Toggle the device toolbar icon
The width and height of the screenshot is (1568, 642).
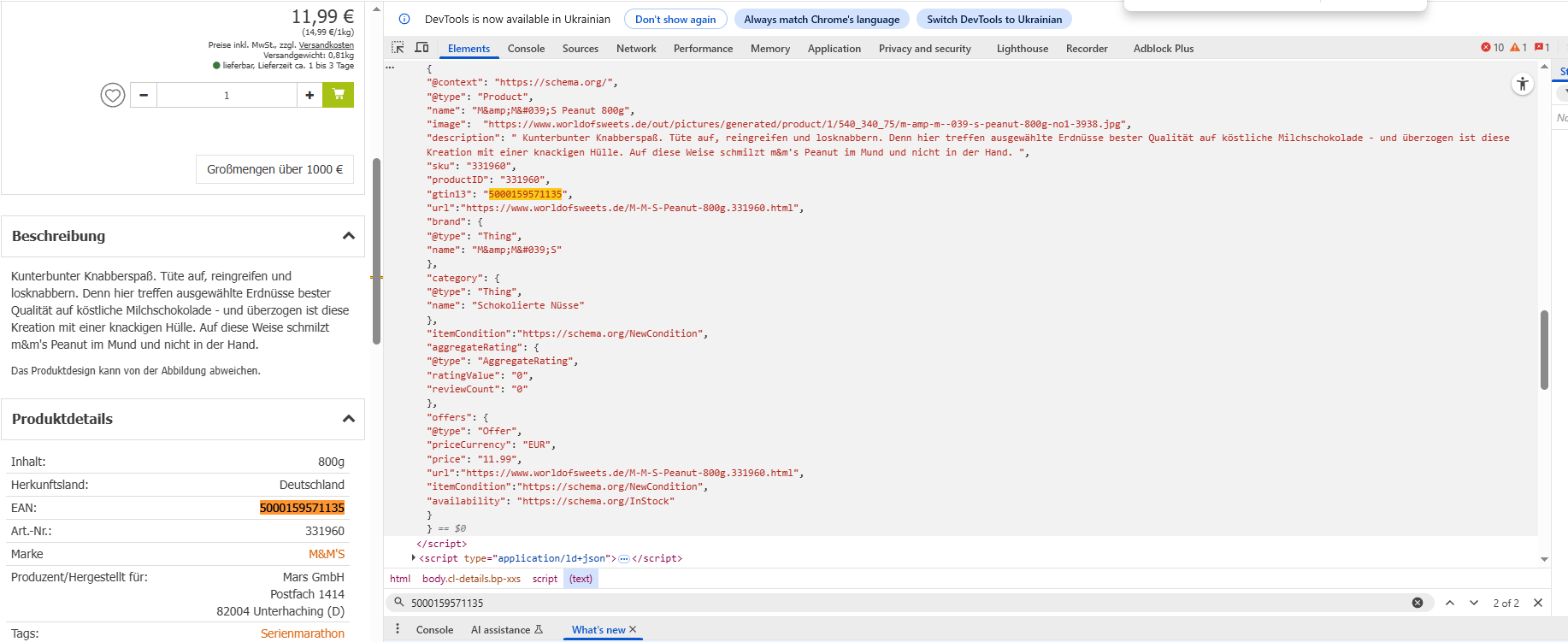[x=421, y=48]
